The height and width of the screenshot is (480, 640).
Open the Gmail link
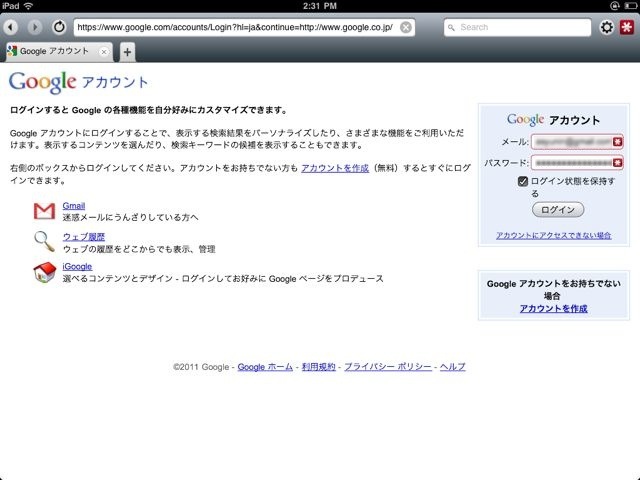(x=73, y=206)
